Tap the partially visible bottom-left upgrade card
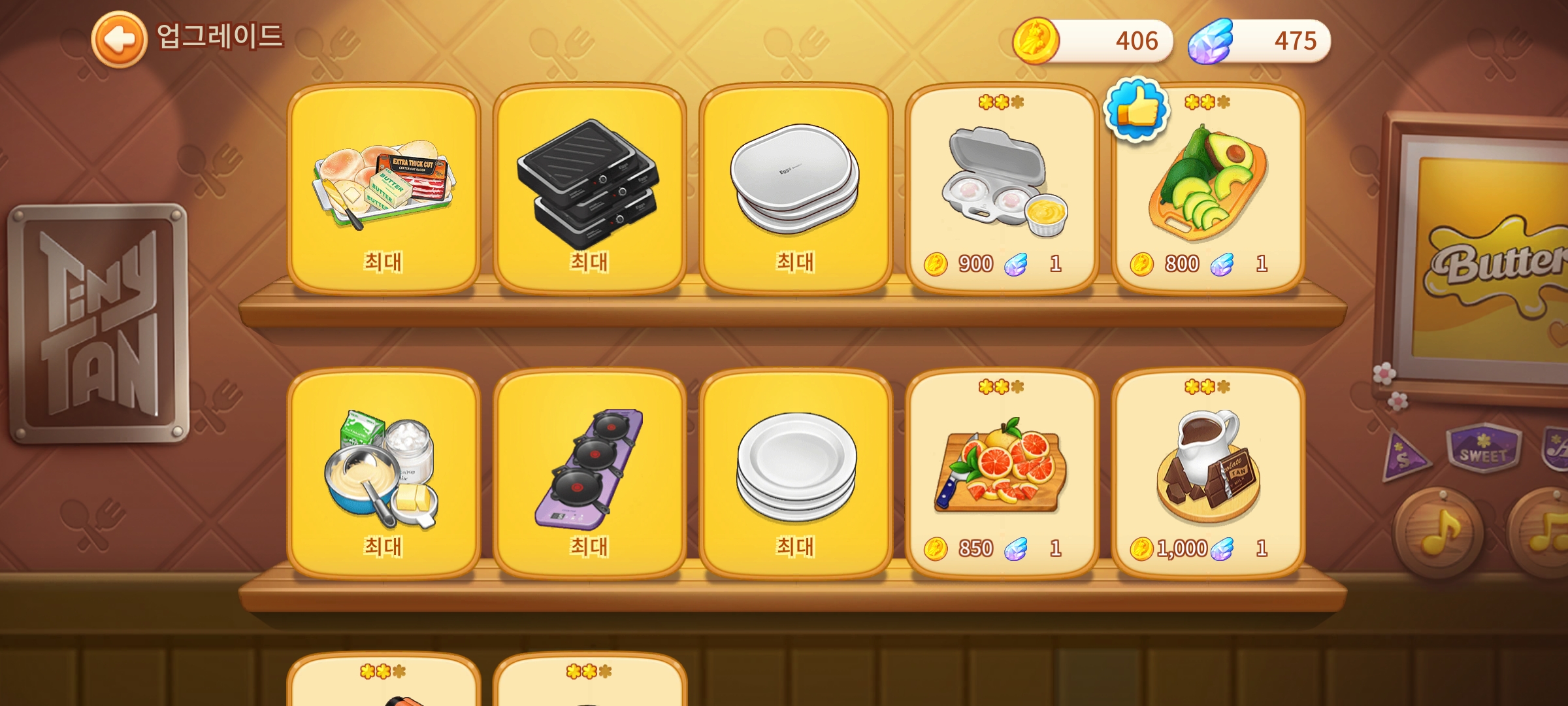1568x706 pixels. tap(384, 680)
